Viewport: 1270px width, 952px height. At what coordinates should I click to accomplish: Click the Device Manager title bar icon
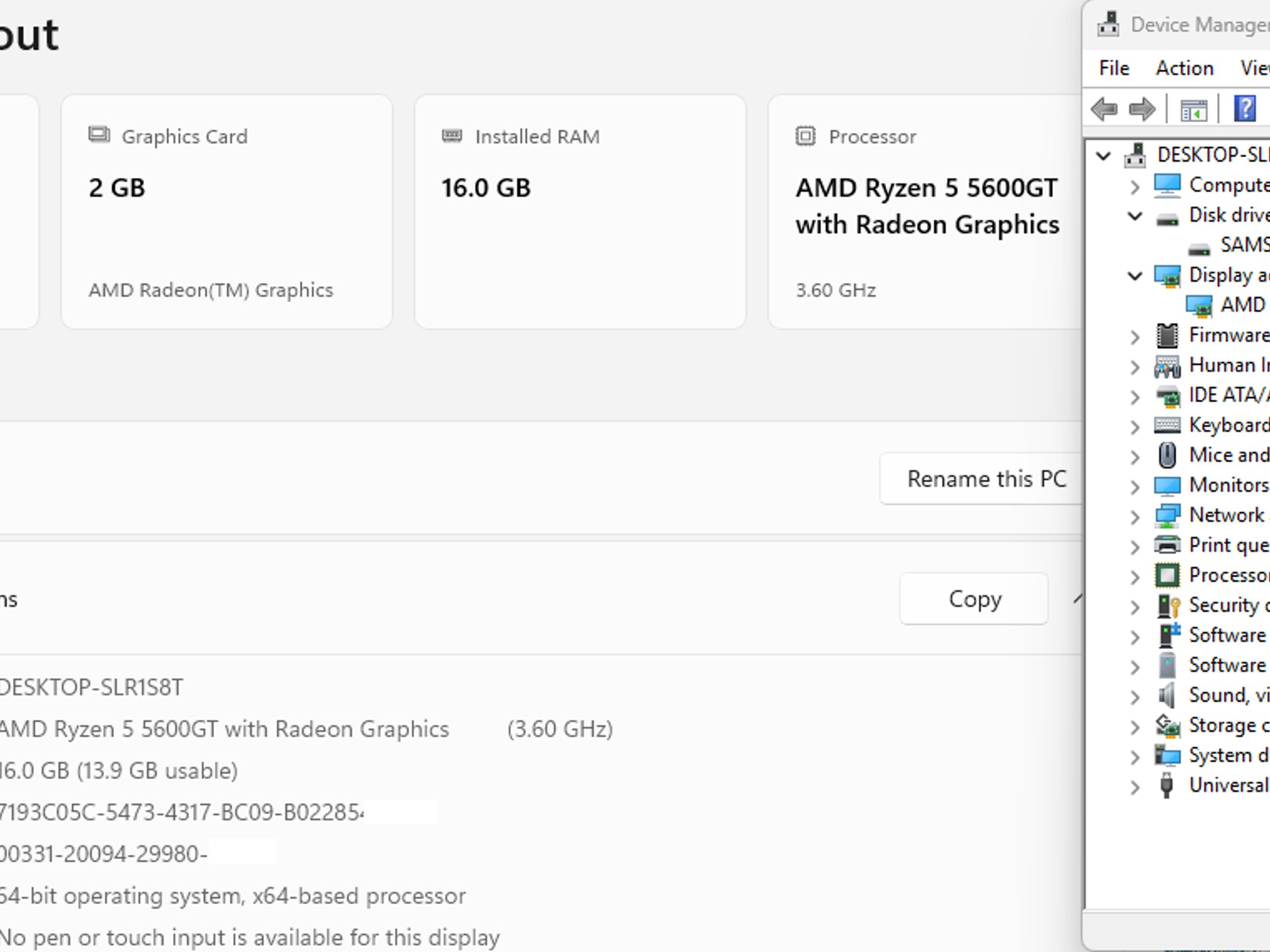(x=1108, y=25)
